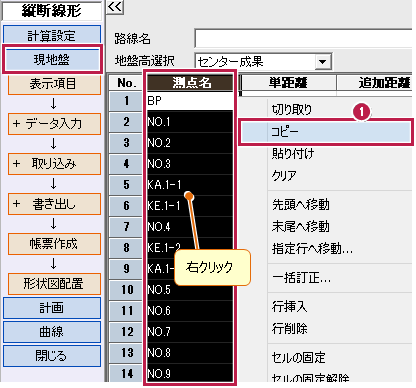The image size is (416, 388).
Task: Switch to the 曲線 section
Action: click(52, 332)
